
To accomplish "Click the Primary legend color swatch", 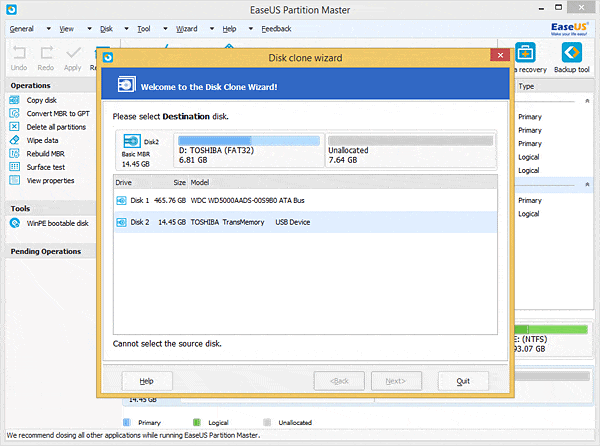I will click(127, 422).
